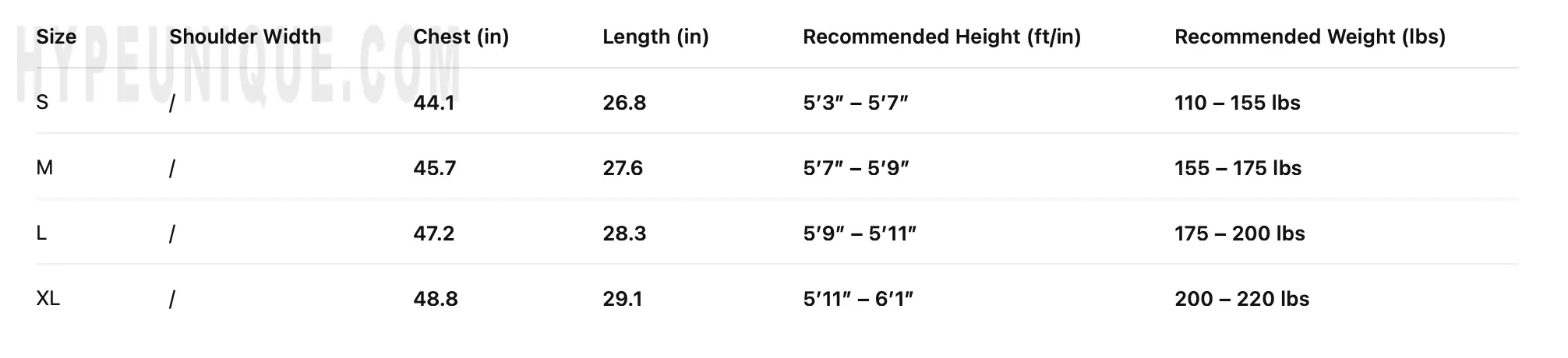The image size is (1568, 358).
Task: Click chest measurement 48.8
Action: point(435,299)
